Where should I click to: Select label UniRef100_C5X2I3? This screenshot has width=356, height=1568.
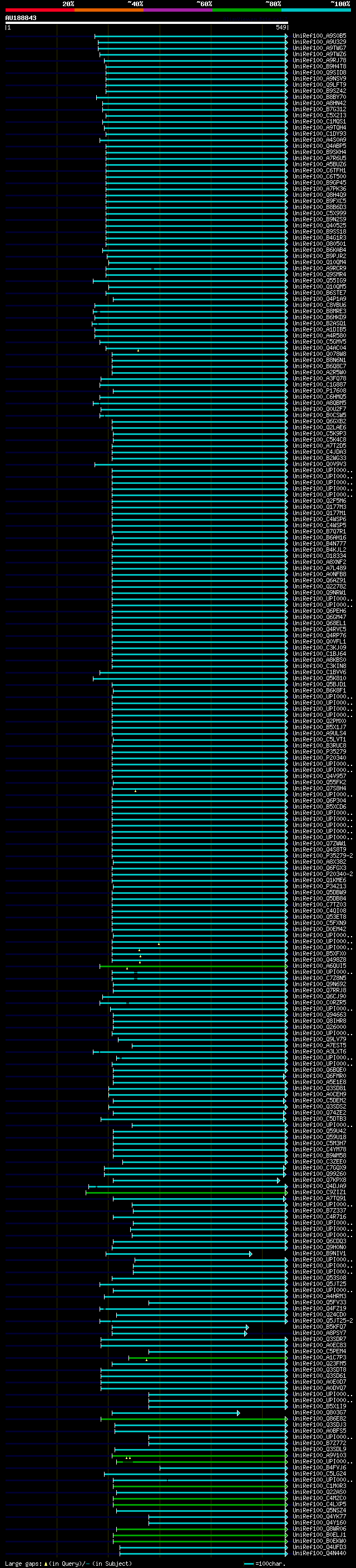(x=319, y=115)
